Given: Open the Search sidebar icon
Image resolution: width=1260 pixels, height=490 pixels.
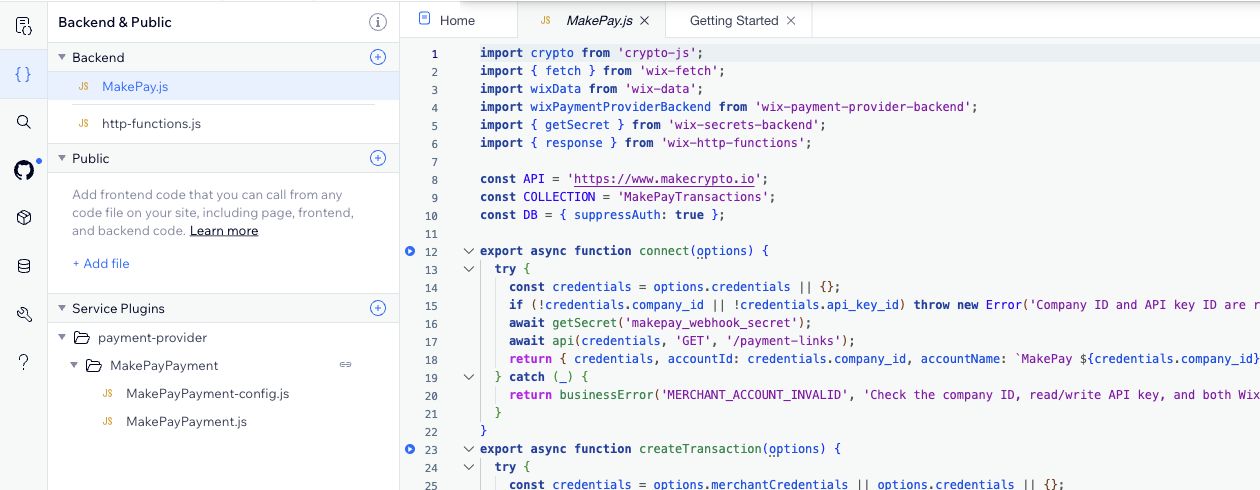Looking at the screenshot, I should (x=24, y=122).
